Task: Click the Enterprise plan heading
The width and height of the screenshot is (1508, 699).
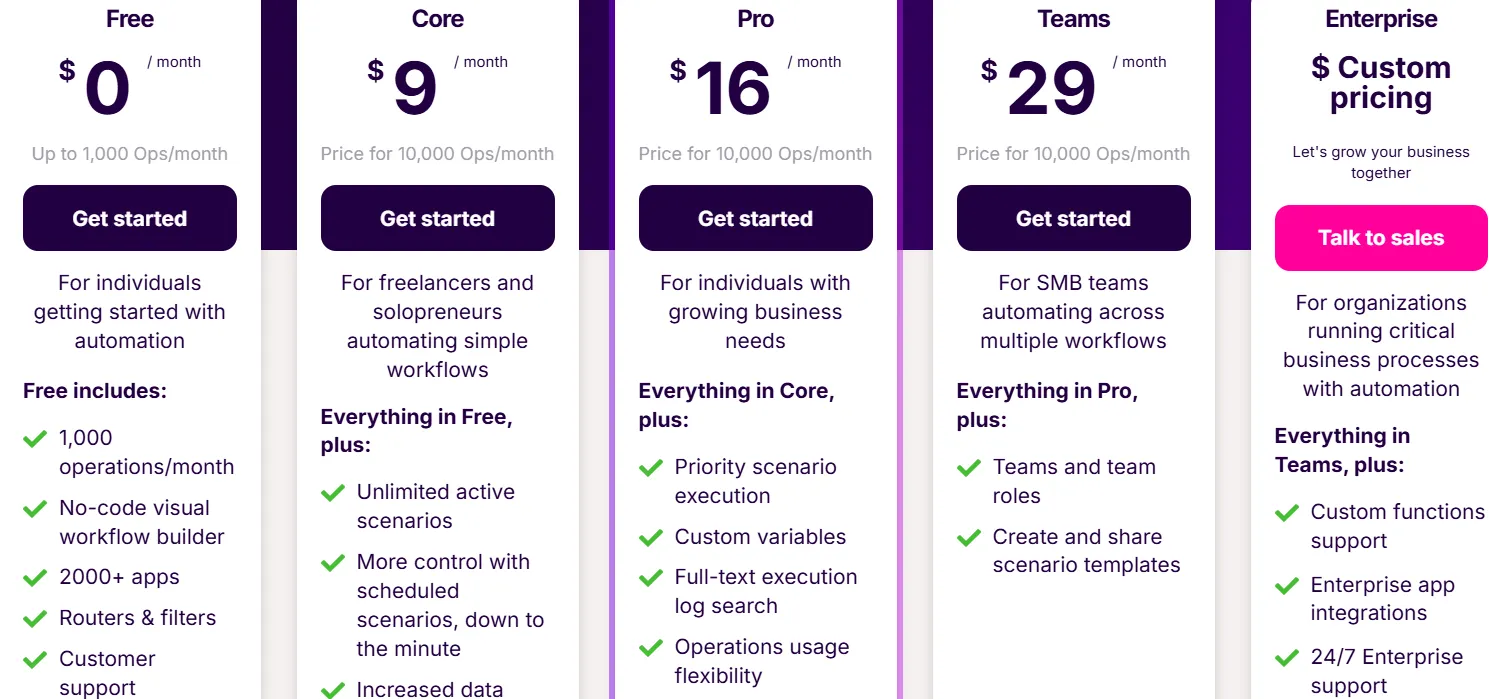Action: click(1381, 19)
